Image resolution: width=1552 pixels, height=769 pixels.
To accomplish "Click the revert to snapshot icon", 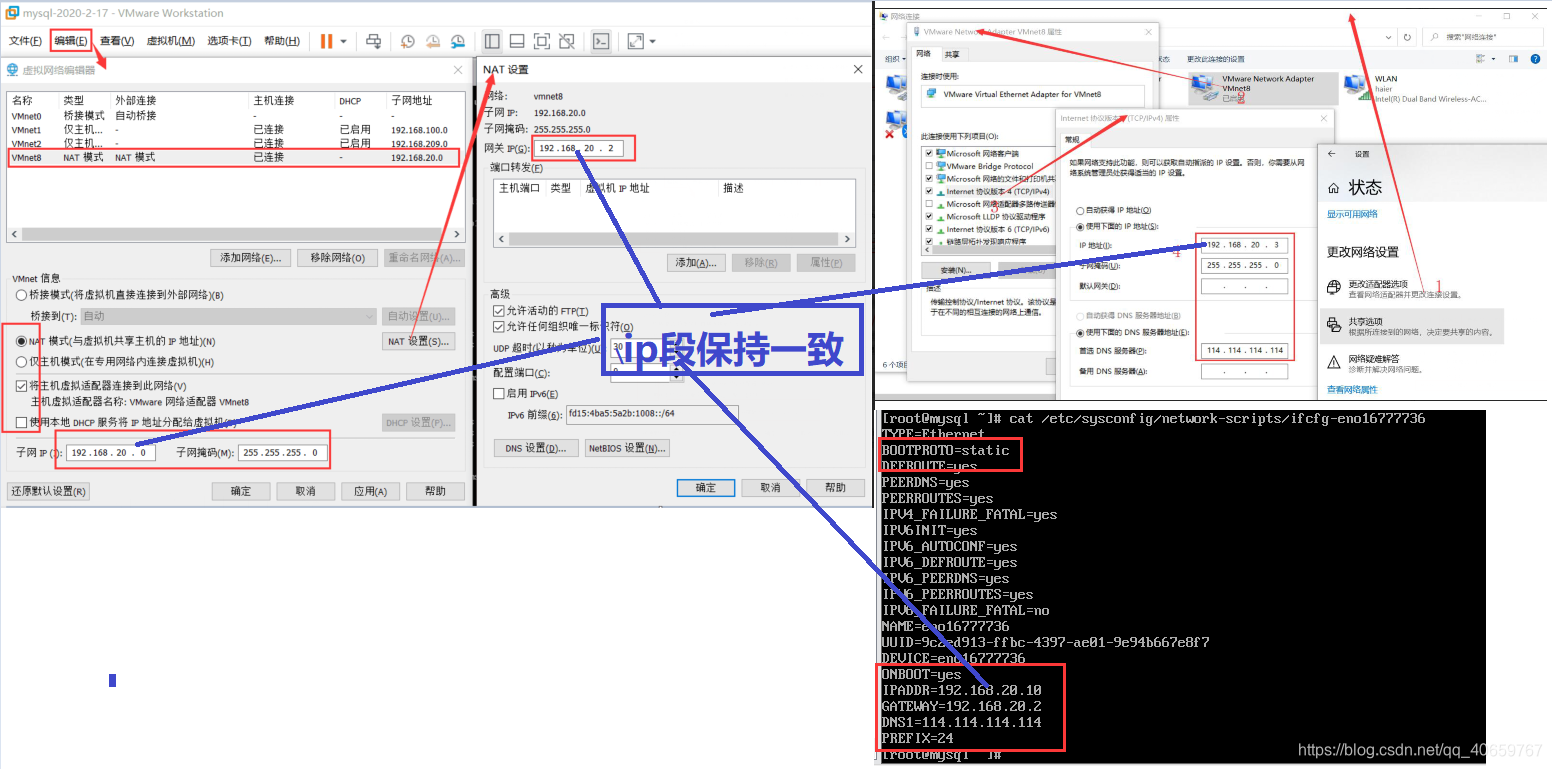I will (x=433, y=41).
